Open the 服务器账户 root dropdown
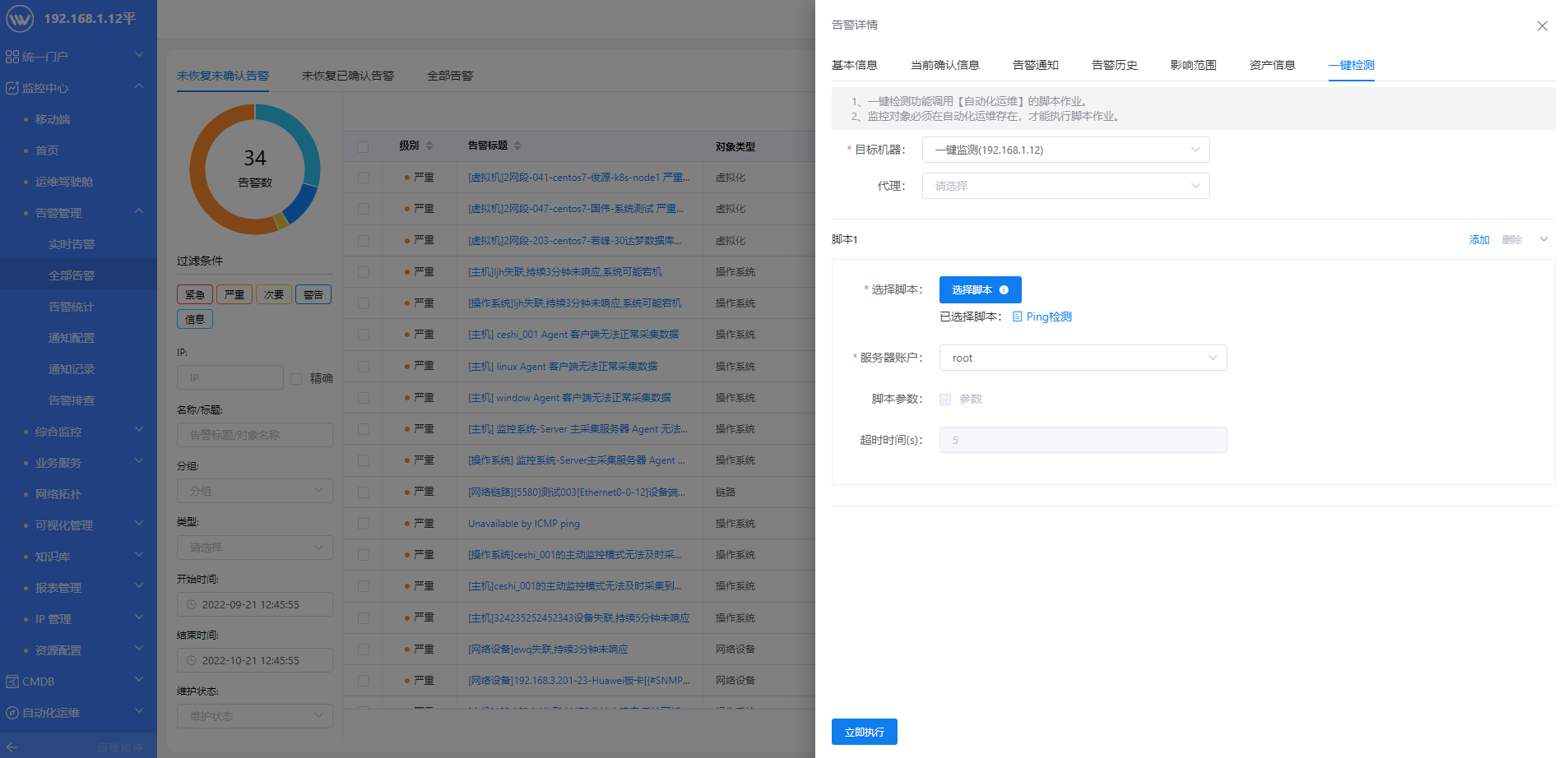Screen dimensions: 1568x758 tap(1083, 358)
